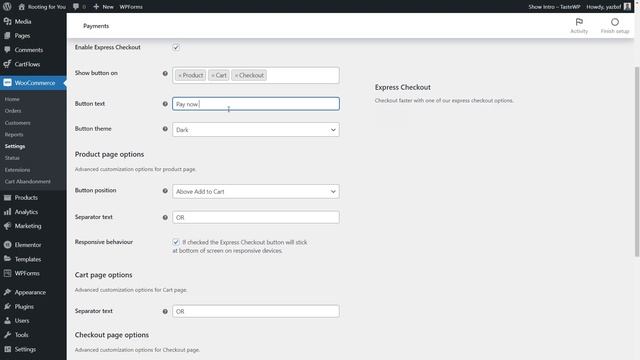This screenshot has width=640, height=360.
Task: Click help icon next to Button position
Action: [165, 191]
